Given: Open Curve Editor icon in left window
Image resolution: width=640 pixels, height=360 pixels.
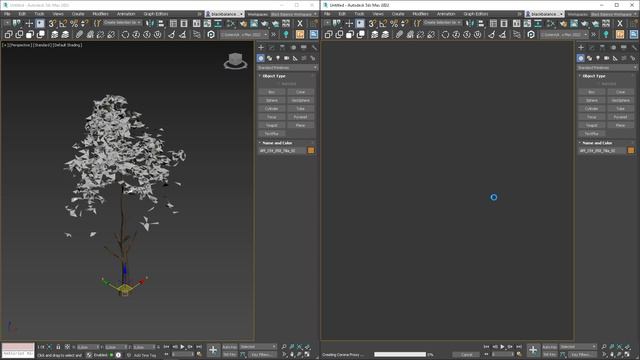Looking at the screenshot, I should coord(207,24).
